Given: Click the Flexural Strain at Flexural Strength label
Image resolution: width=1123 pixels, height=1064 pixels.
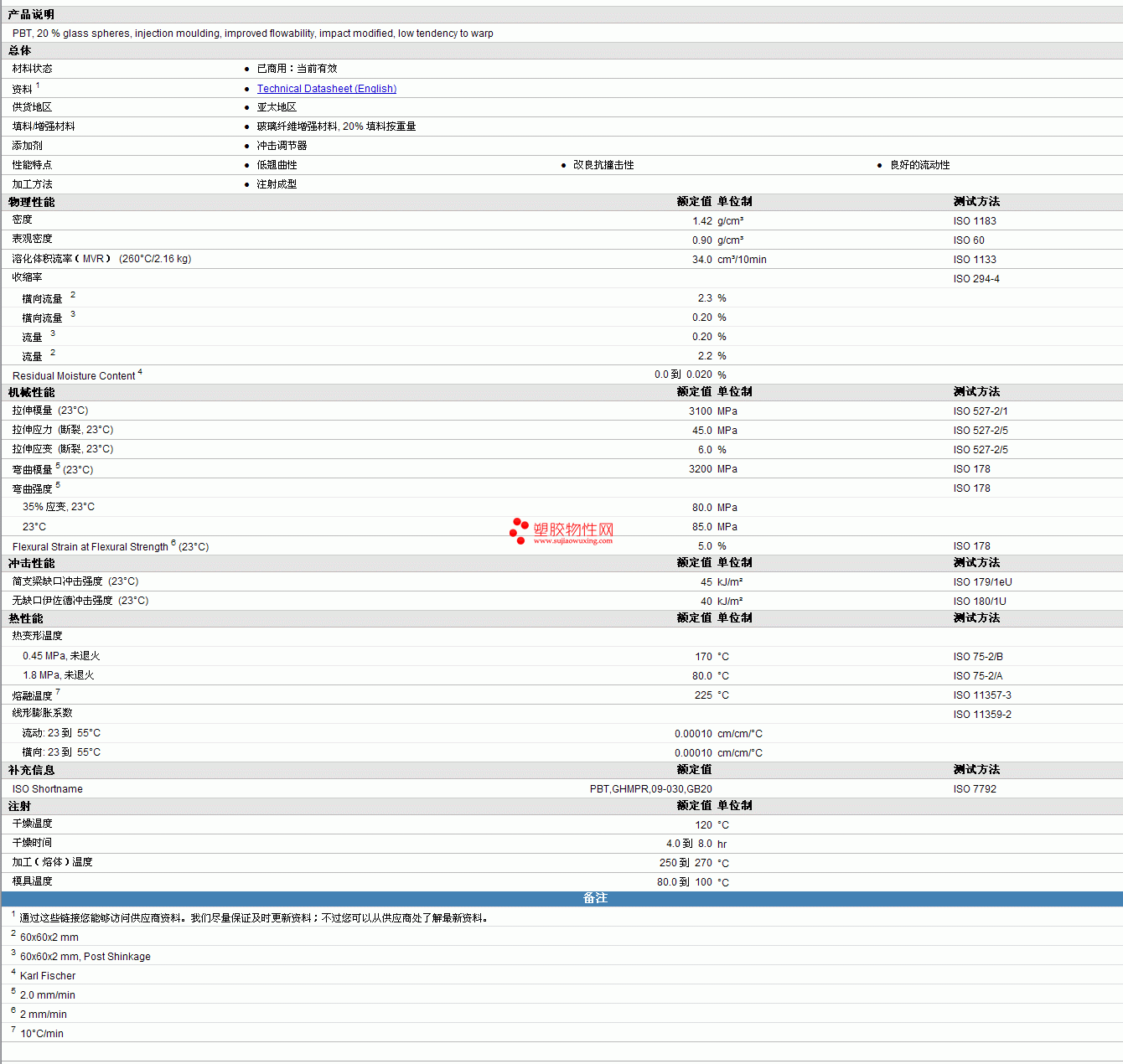Looking at the screenshot, I should 91,547.
